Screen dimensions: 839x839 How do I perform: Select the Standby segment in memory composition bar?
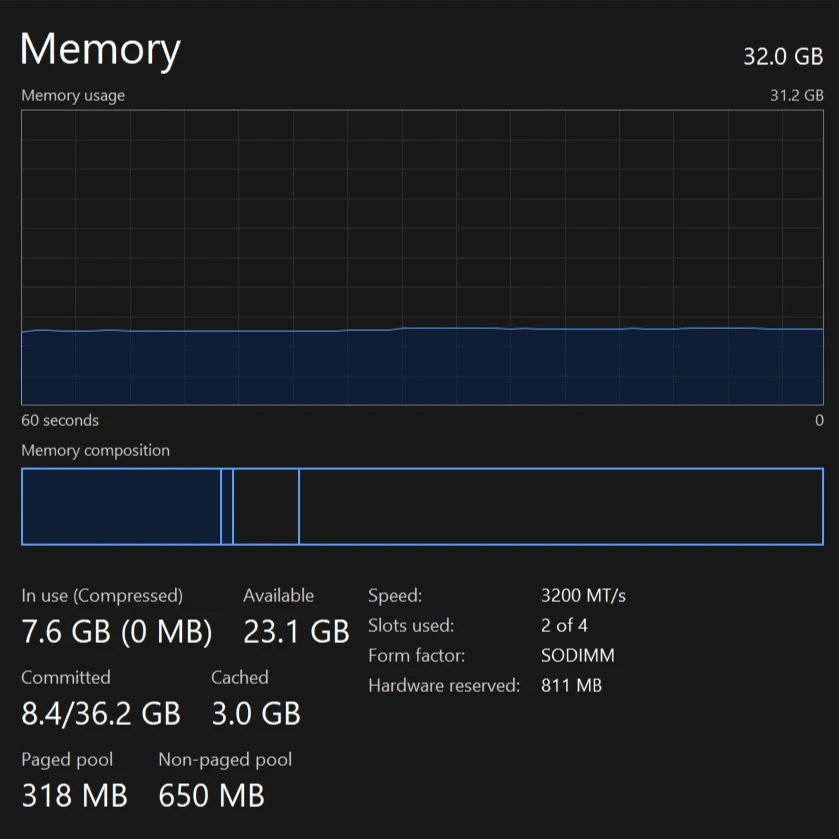[x=266, y=507]
